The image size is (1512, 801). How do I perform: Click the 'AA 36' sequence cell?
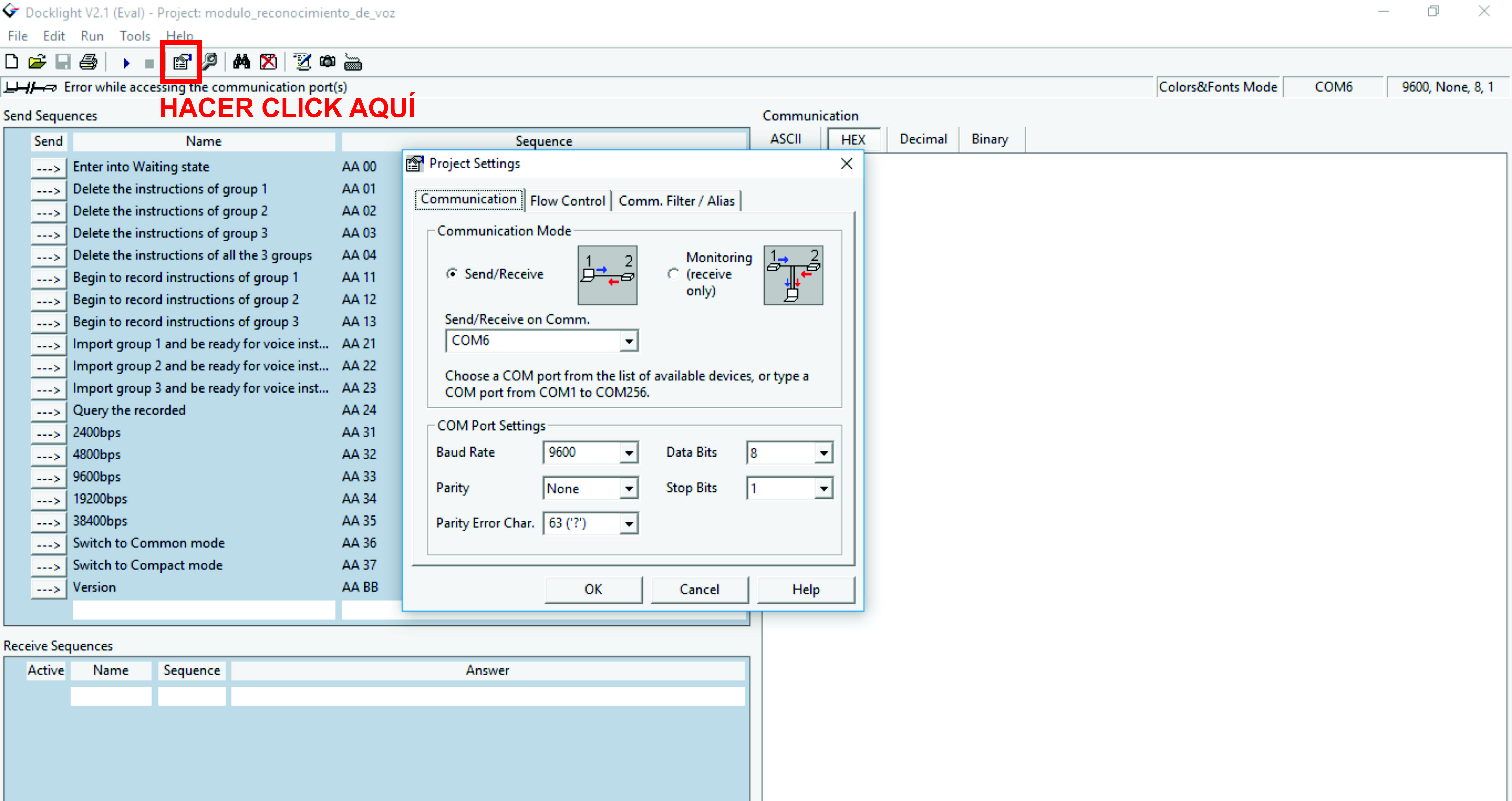359,543
